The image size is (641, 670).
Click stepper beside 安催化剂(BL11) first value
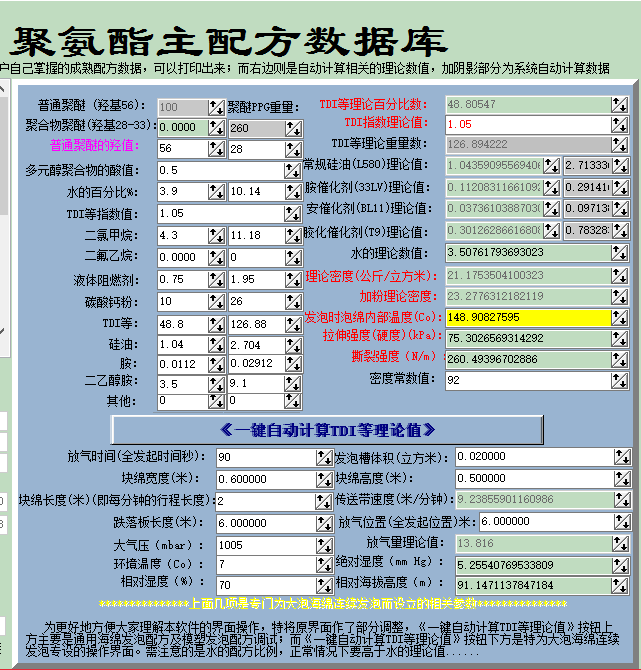coord(551,209)
